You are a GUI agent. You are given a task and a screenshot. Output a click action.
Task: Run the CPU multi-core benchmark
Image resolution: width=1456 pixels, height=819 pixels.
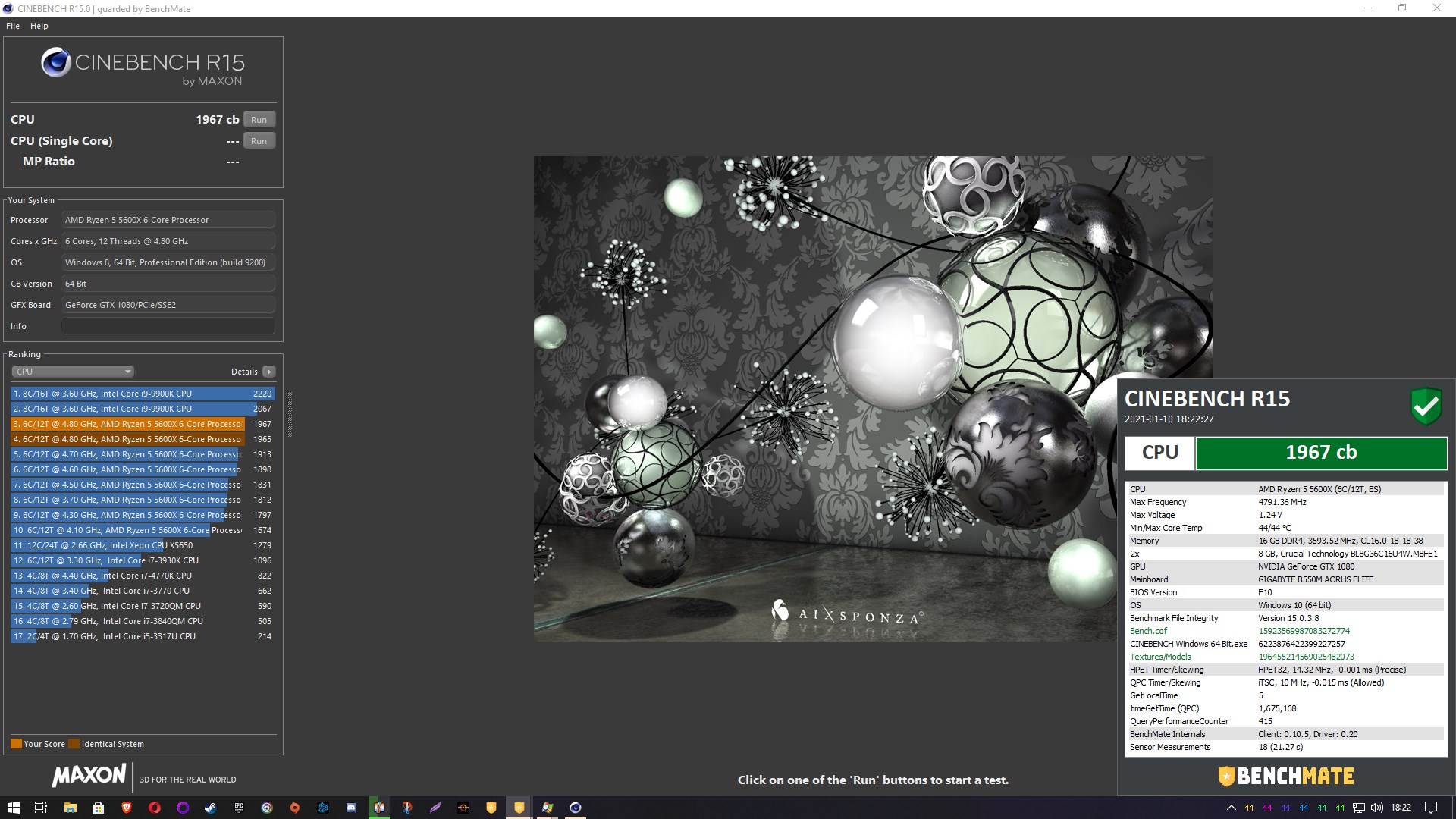click(x=259, y=120)
